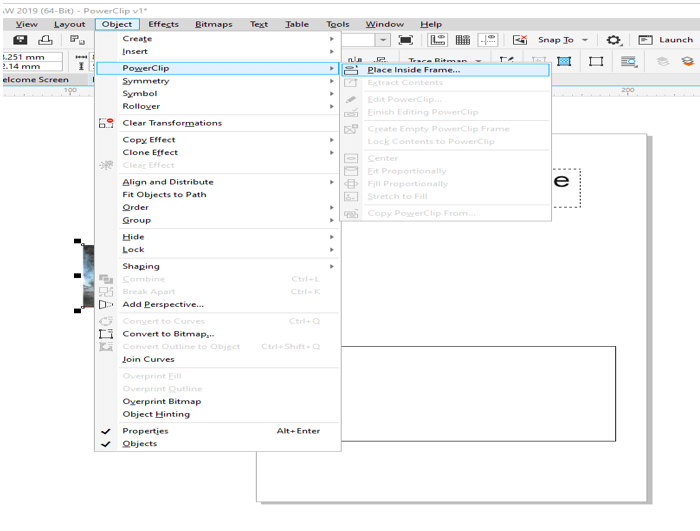700x531 pixels.
Task: Expand the Symbol submenu
Action: [x=218, y=94]
